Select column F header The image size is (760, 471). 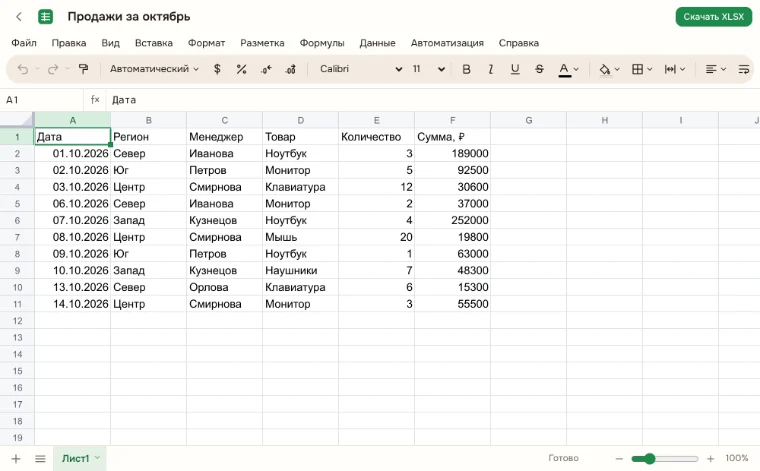pos(452,120)
